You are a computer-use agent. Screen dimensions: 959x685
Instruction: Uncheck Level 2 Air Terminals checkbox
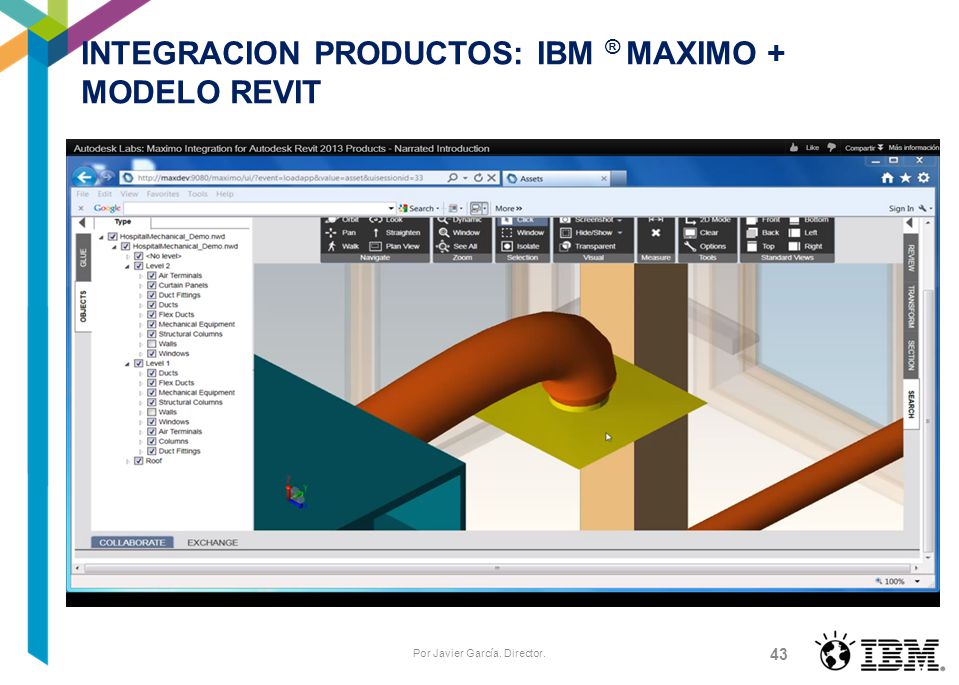click(152, 276)
